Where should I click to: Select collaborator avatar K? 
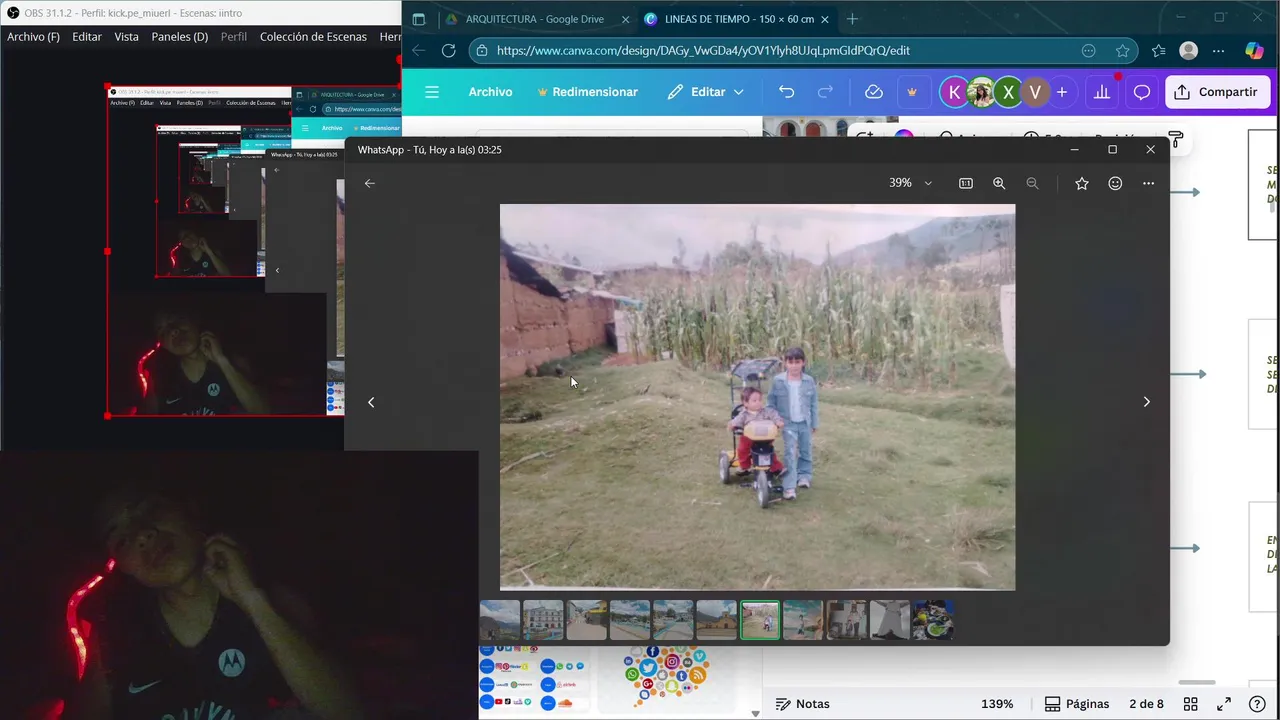point(954,92)
